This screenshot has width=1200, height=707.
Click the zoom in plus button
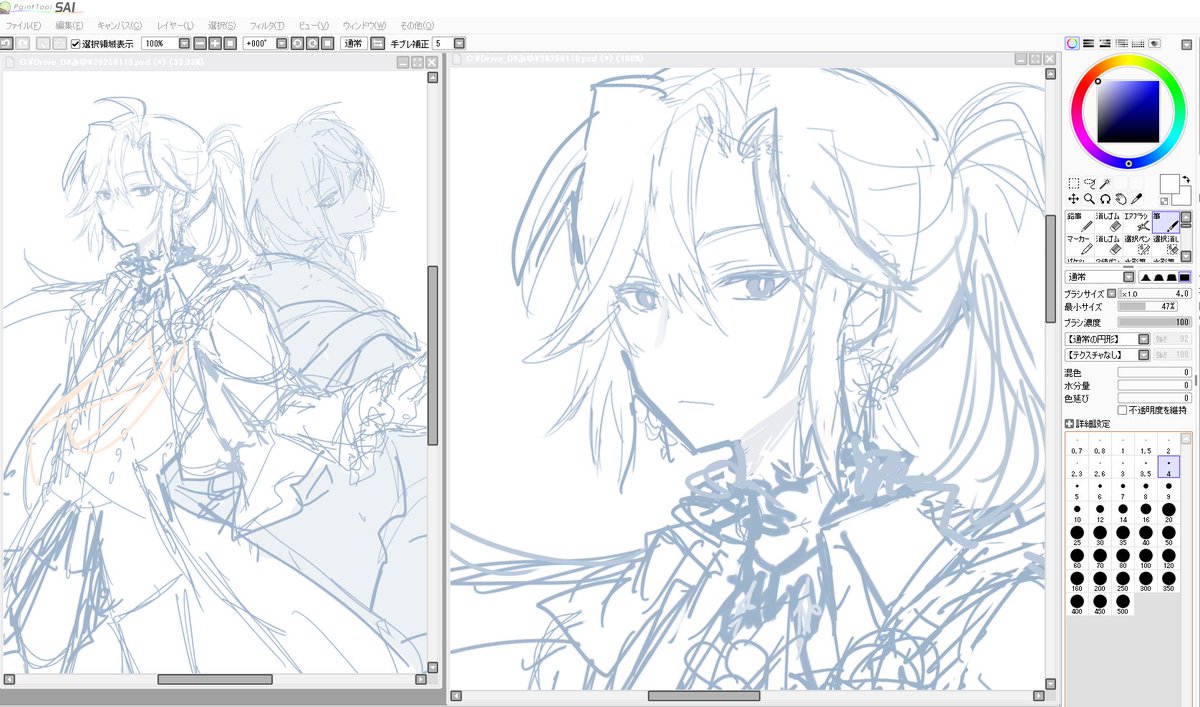(x=215, y=43)
